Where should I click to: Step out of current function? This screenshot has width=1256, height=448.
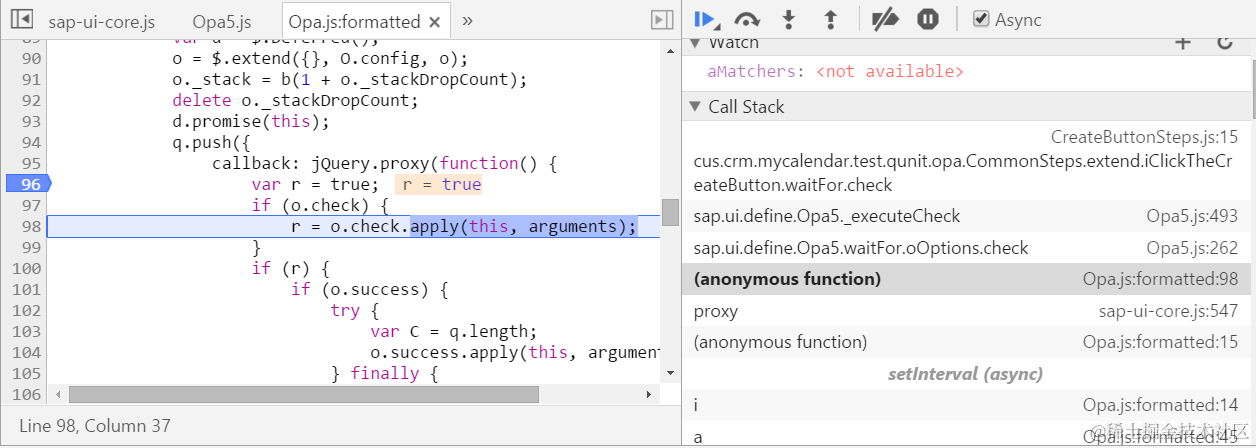pyautogui.click(x=829, y=19)
